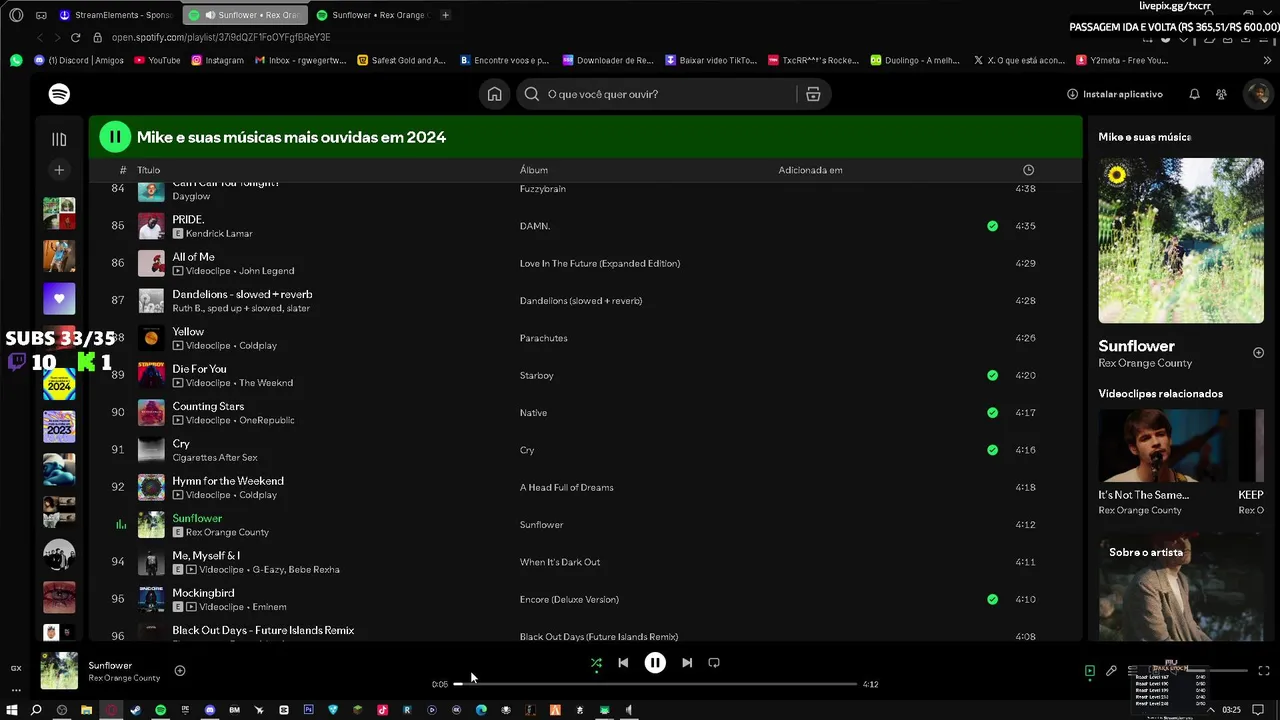Toggle saved checkmark for Counting Stars
1280x720 pixels.
coord(992,412)
